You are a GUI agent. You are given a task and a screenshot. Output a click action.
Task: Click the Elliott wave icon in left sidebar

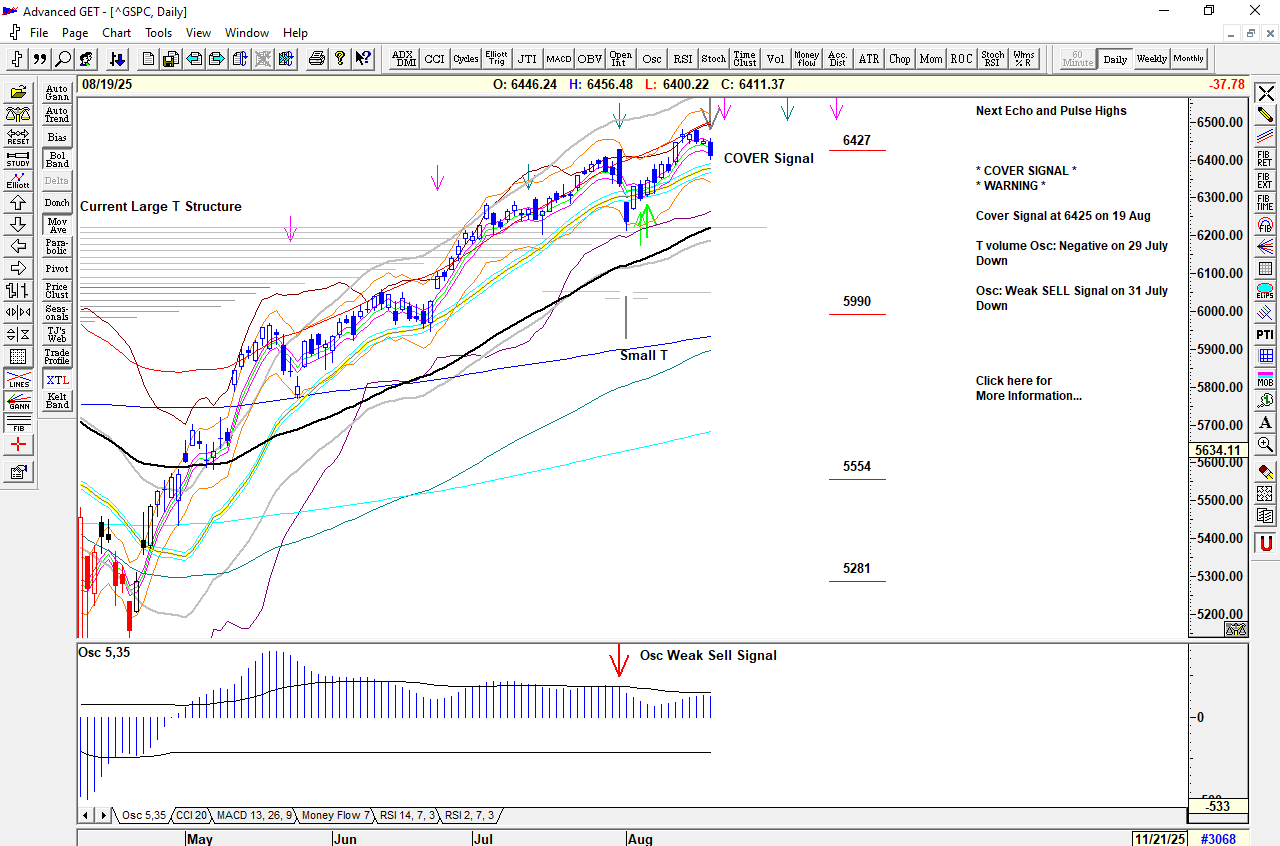click(x=18, y=181)
